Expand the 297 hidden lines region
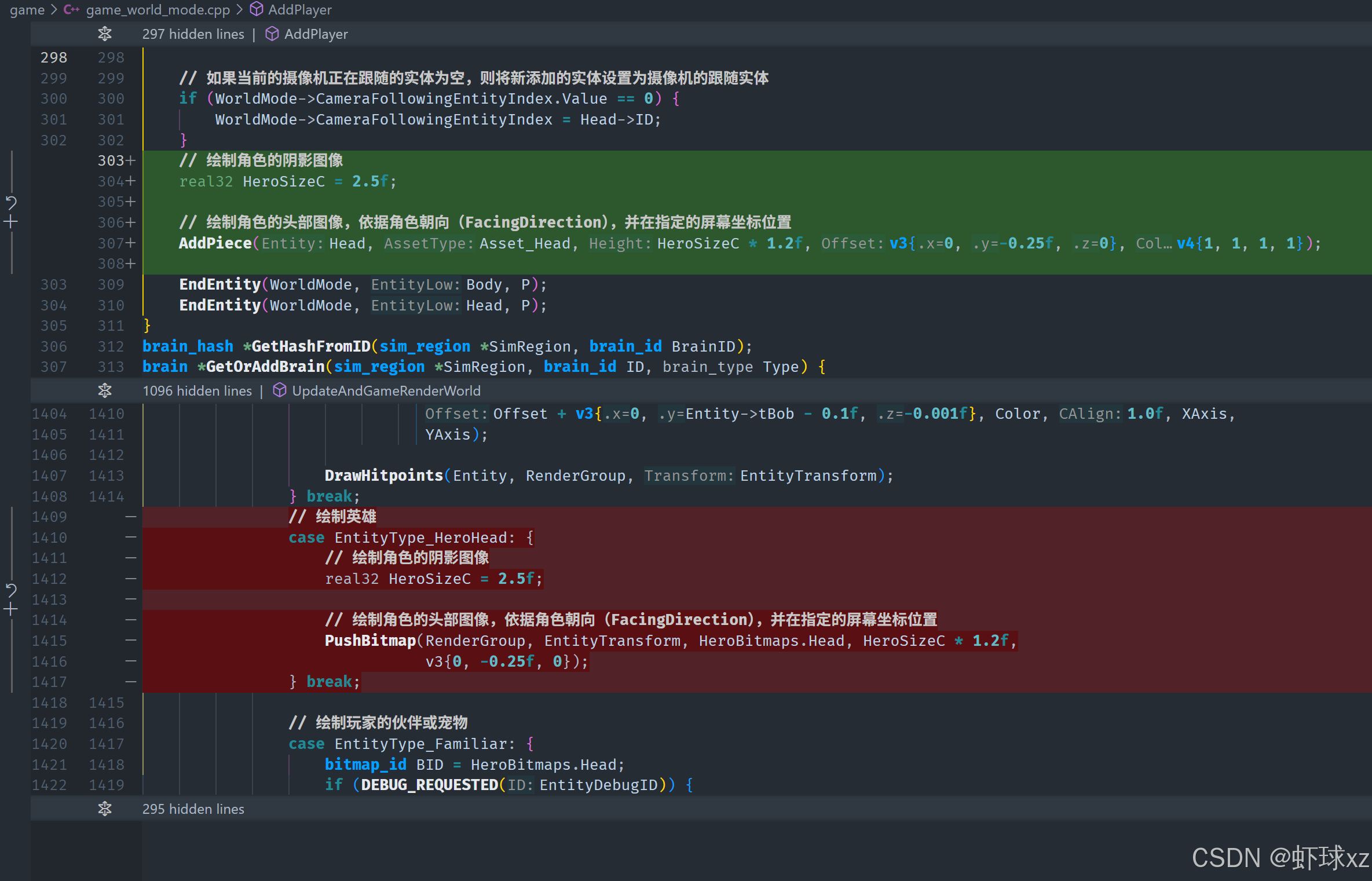The image size is (1372, 881). click(105, 34)
